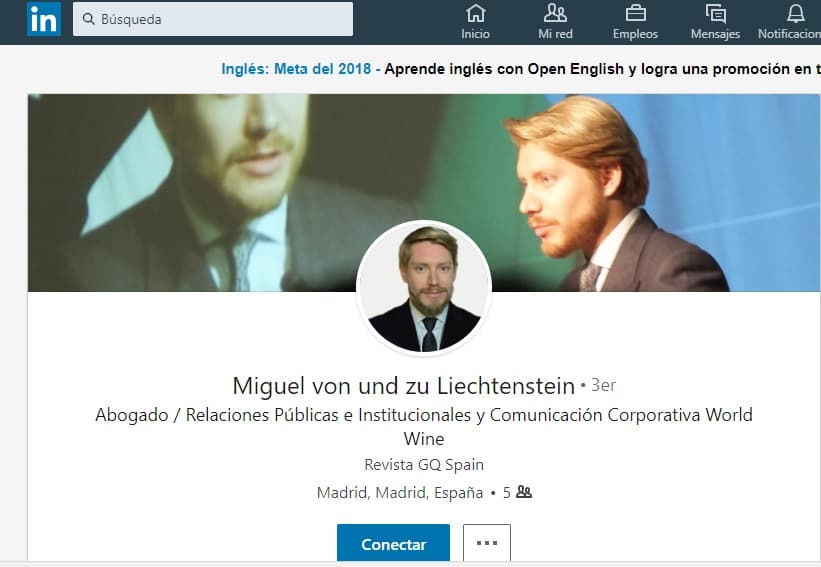Click the Inglés: Meta del 2018 ad link
The height and width of the screenshot is (567, 821).
click(x=296, y=69)
